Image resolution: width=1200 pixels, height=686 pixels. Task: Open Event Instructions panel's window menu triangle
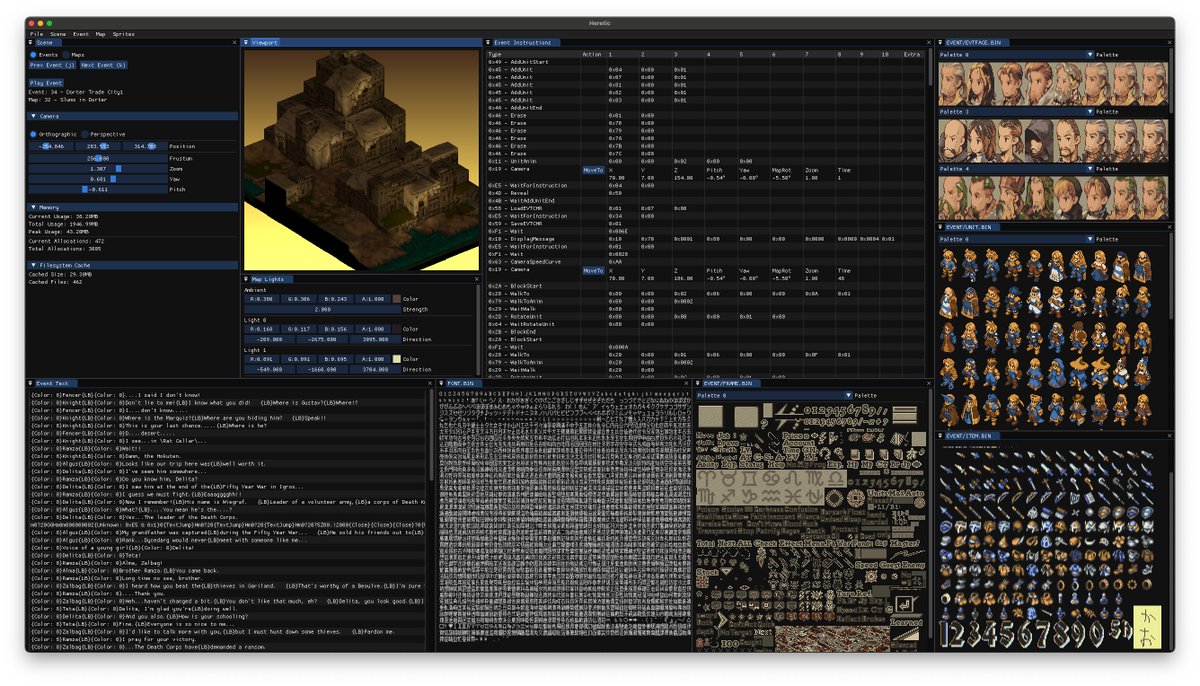[489, 42]
